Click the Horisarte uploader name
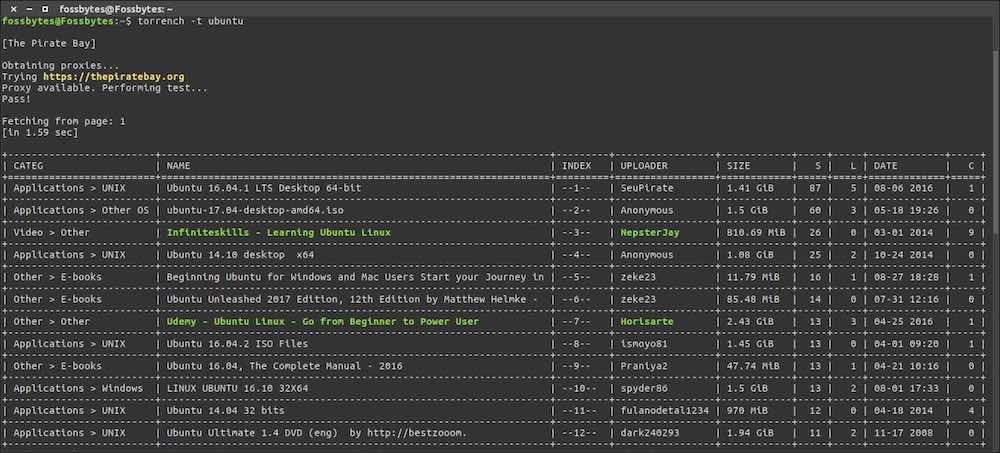 647,322
